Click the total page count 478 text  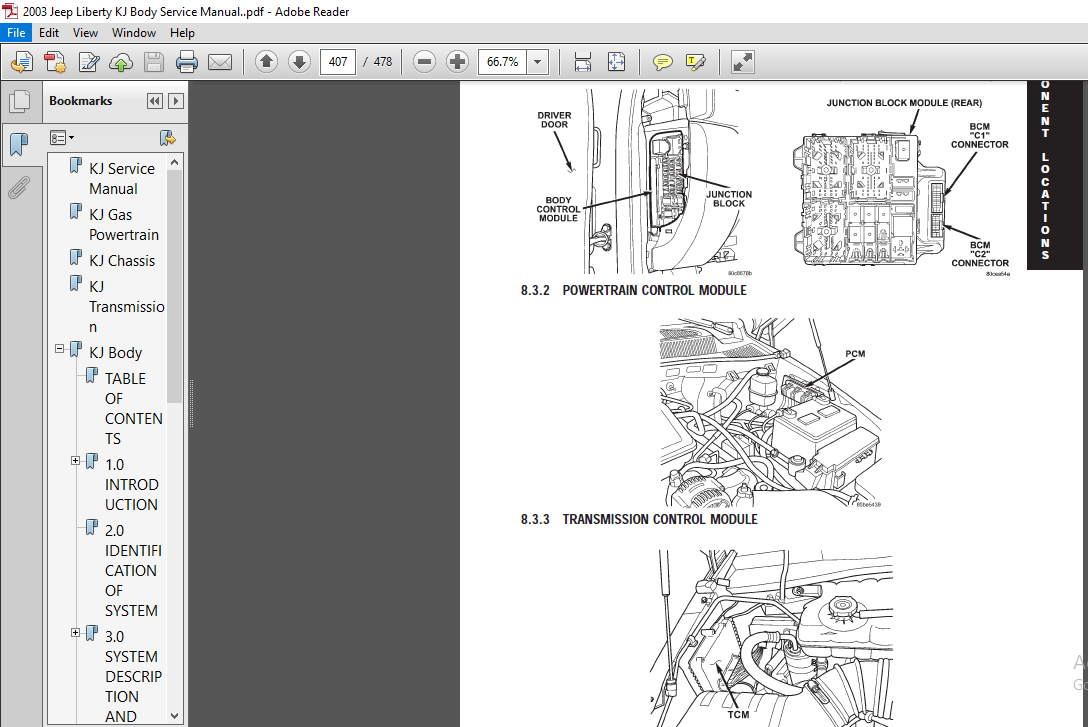point(382,62)
